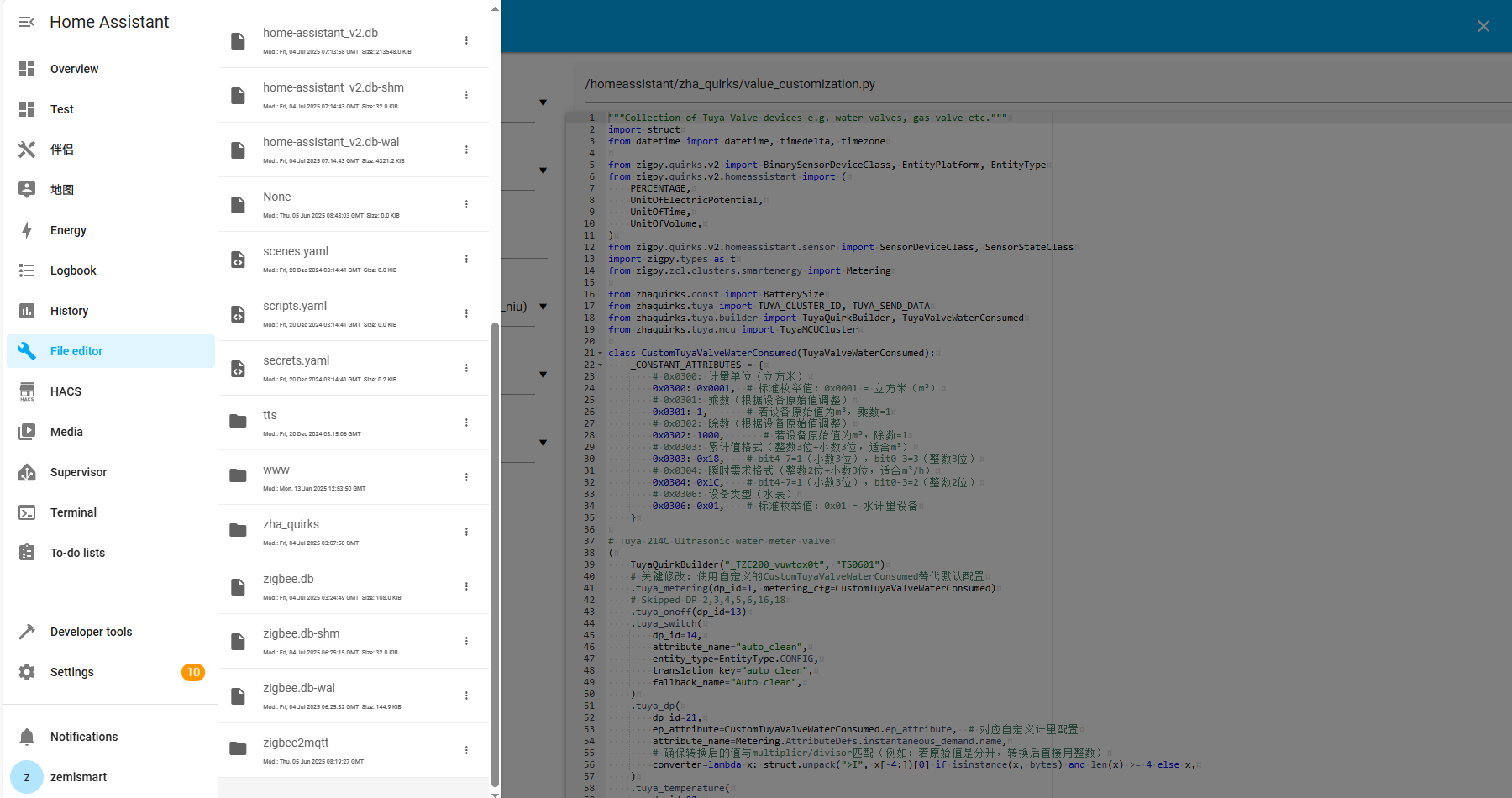The image size is (1512, 798).
Task: Fold the class definition at line 21
Action: pos(600,354)
